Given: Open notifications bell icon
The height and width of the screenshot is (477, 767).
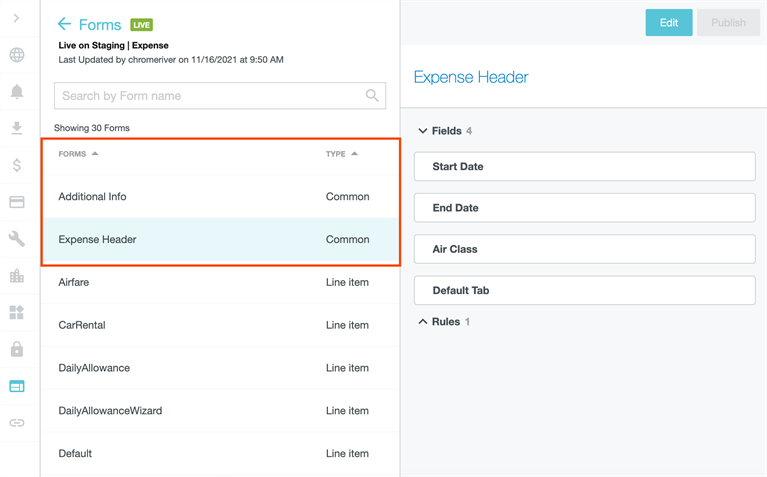Looking at the screenshot, I should tap(17, 92).
